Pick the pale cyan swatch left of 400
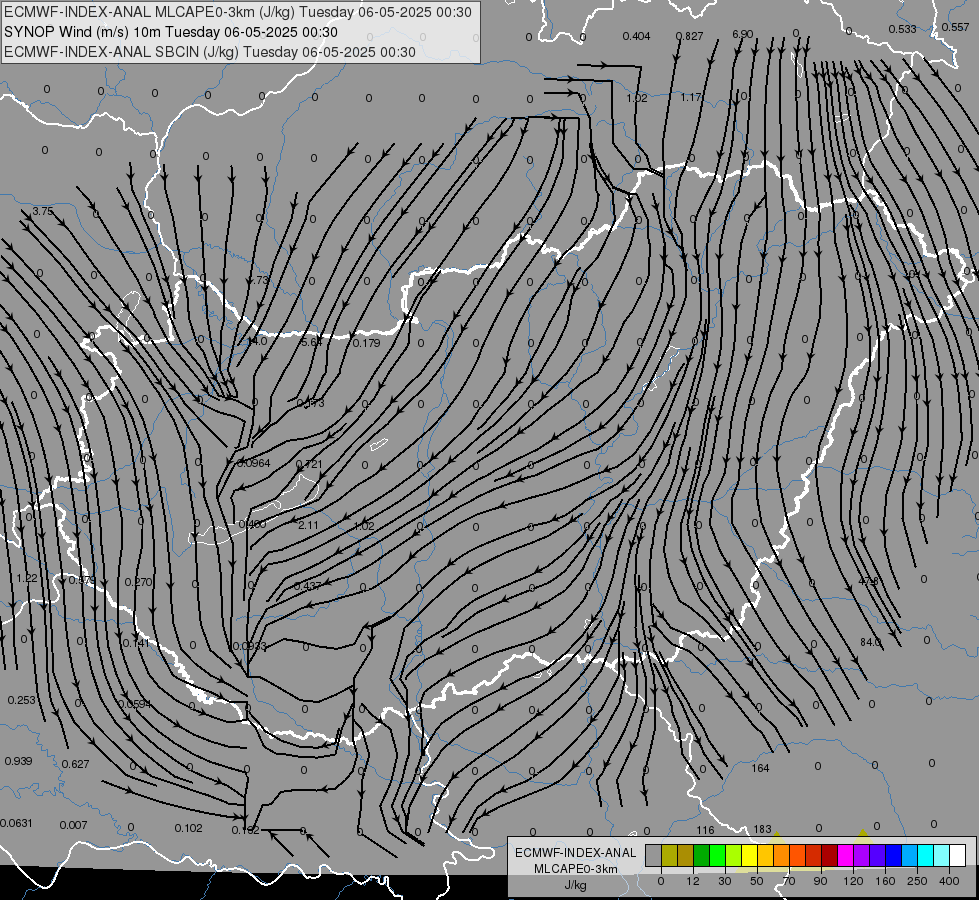This screenshot has height=900, width=979. (942, 855)
